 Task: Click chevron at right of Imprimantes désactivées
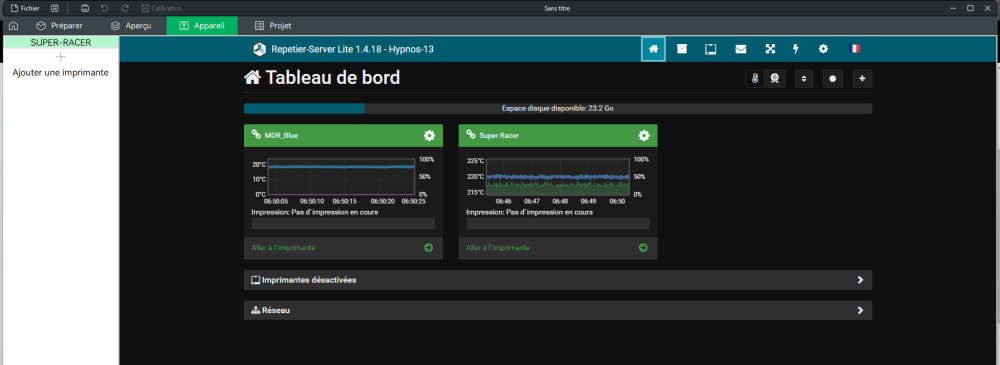coord(860,280)
